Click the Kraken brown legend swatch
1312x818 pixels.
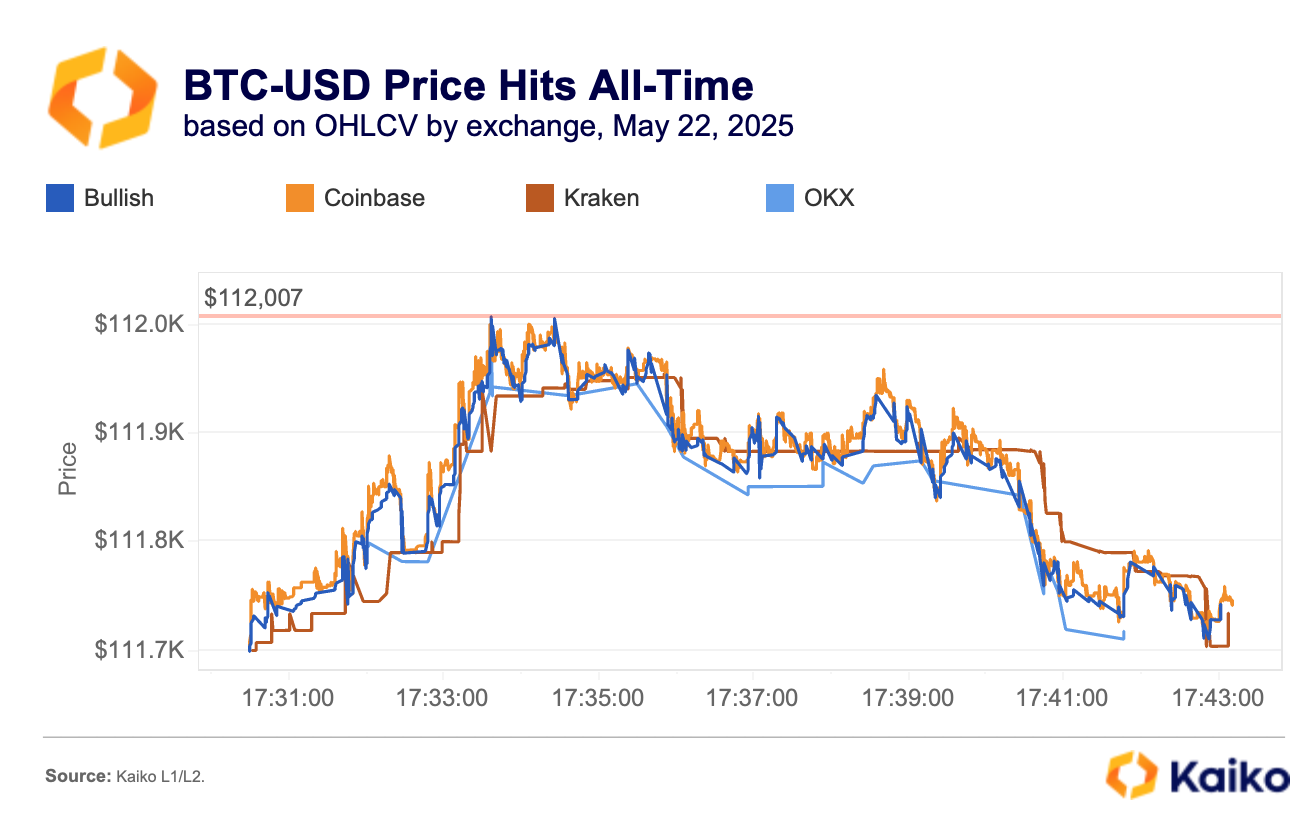(x=540, y=198)
